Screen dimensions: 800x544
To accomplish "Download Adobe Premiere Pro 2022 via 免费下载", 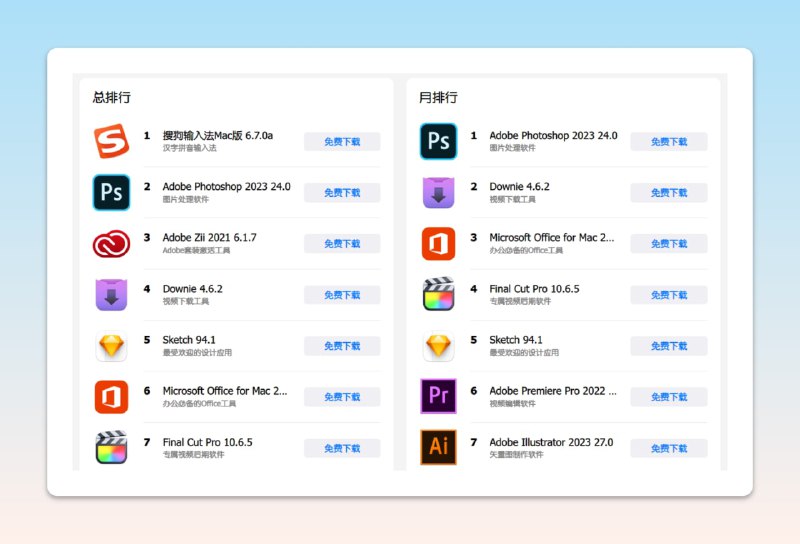I will [668, 397].
